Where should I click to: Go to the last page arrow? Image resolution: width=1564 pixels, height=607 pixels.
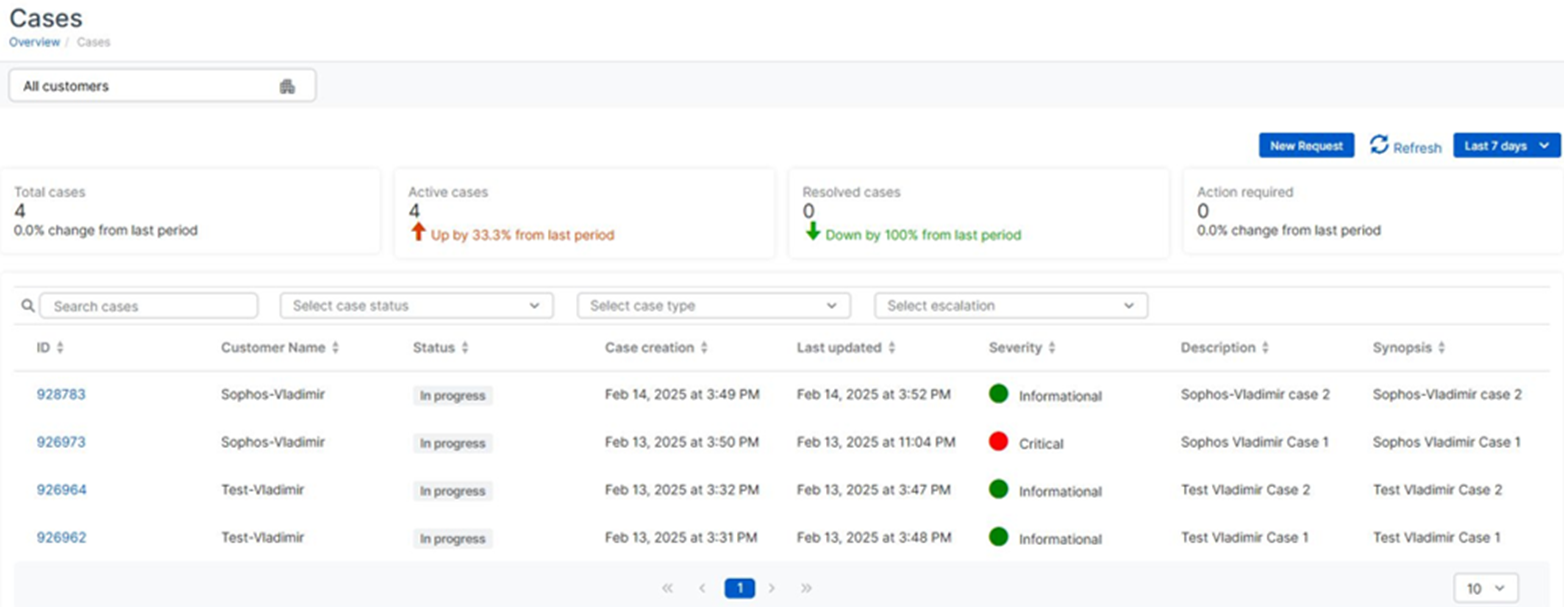click(806, 588)
